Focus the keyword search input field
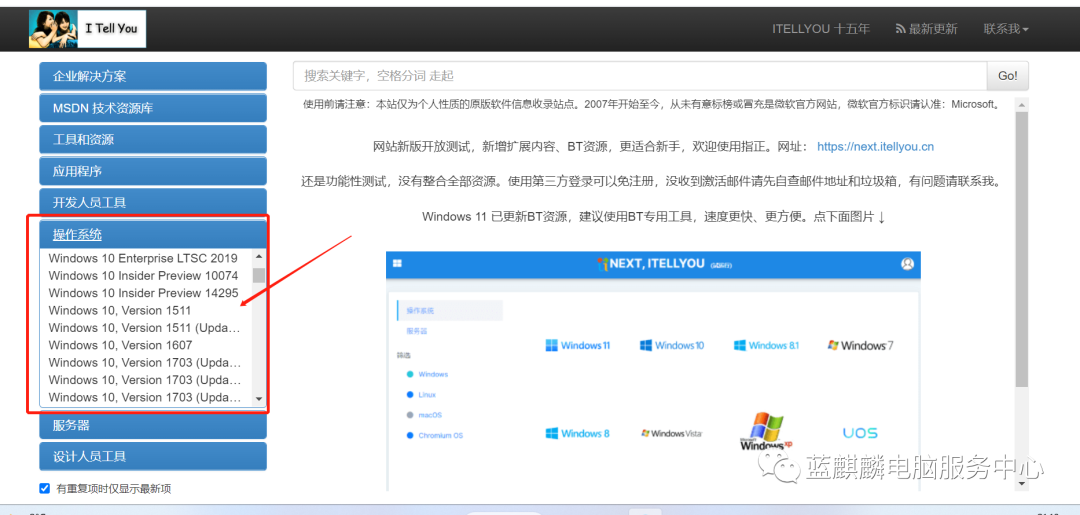The height and width of the screenshot is (515, 1080). click(640, 76)
